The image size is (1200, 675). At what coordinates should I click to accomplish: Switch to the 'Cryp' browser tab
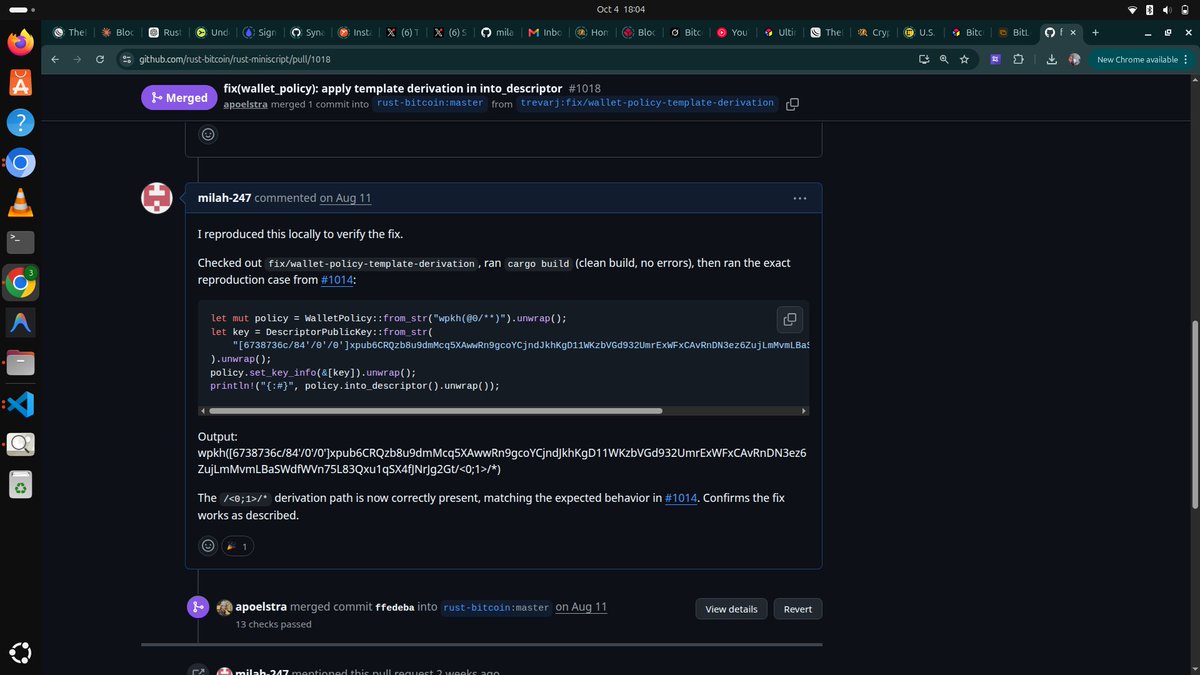(x=875, y=32)
